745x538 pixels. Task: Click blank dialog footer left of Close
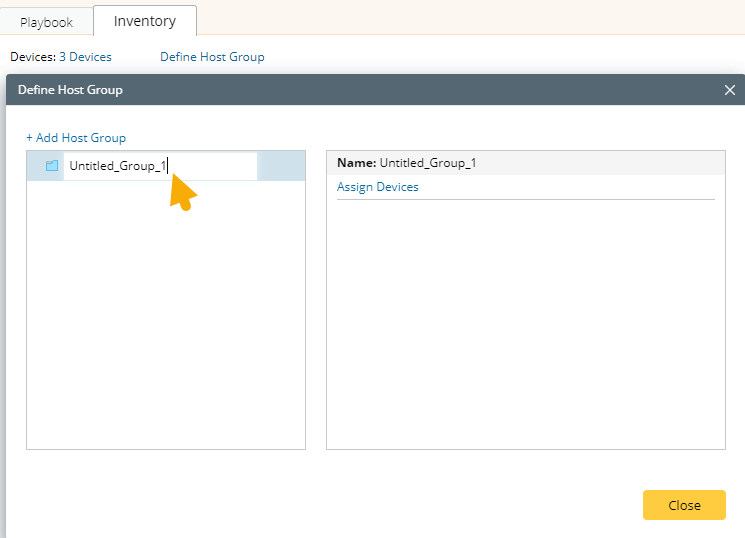[x=330, y=505]
